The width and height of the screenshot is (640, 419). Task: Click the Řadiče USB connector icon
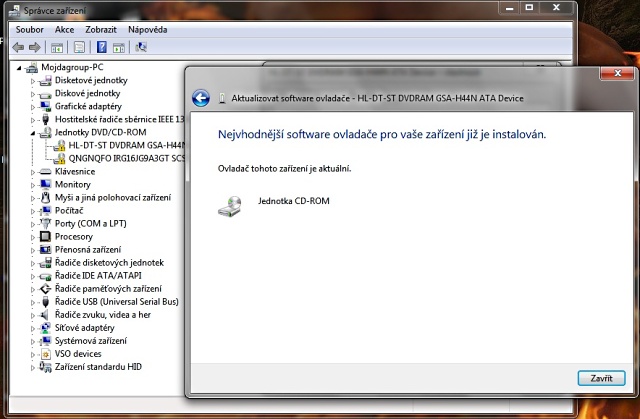pyautogui.click(x=45, y=302)
